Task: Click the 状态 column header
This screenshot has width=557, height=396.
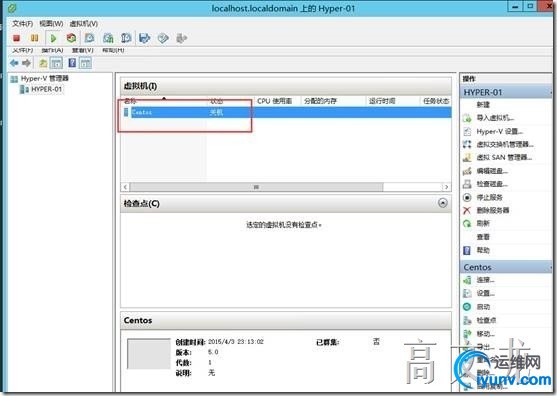Action: point(230,101)
